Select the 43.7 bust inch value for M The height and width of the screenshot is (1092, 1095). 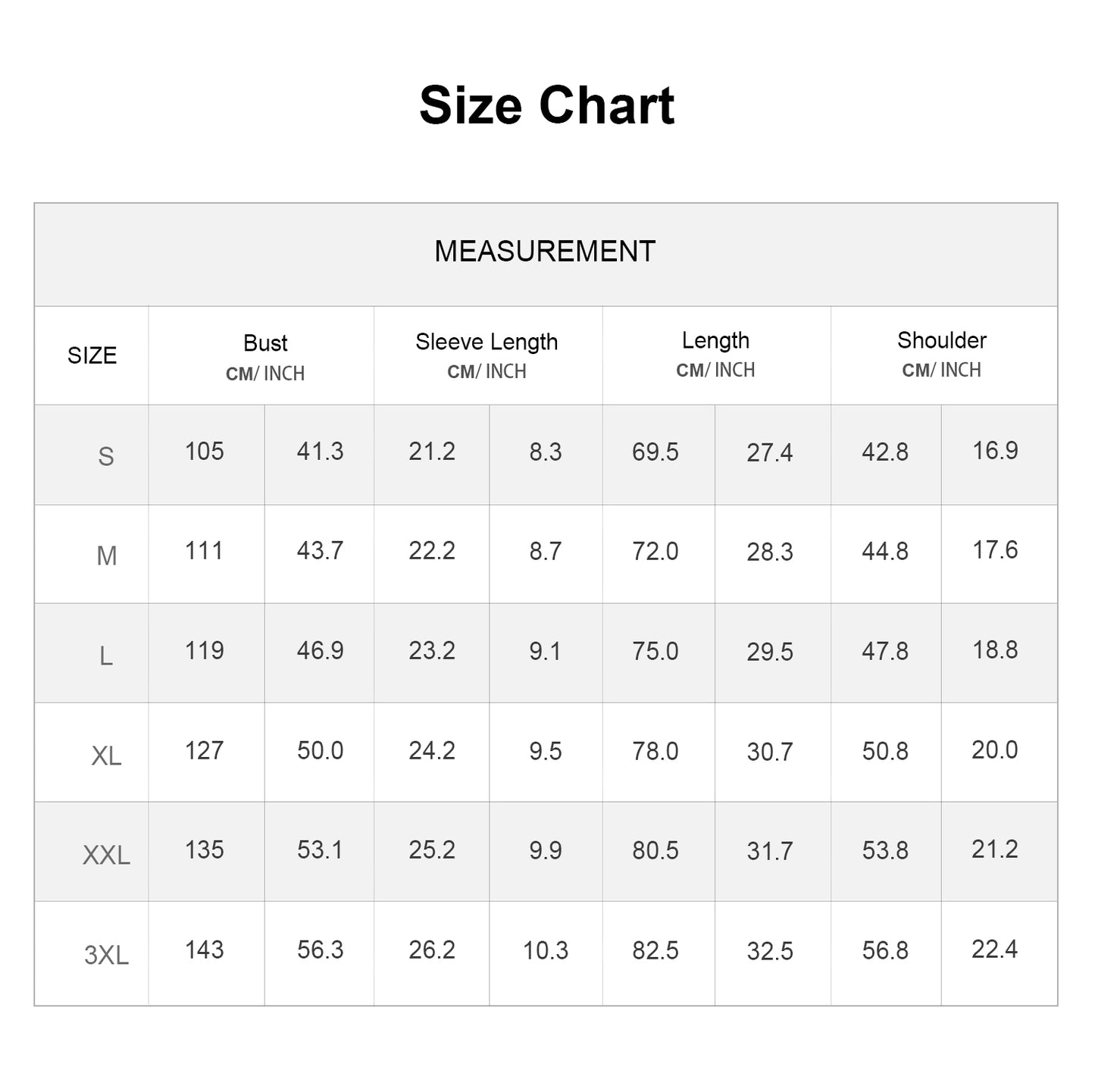[320, 551]
